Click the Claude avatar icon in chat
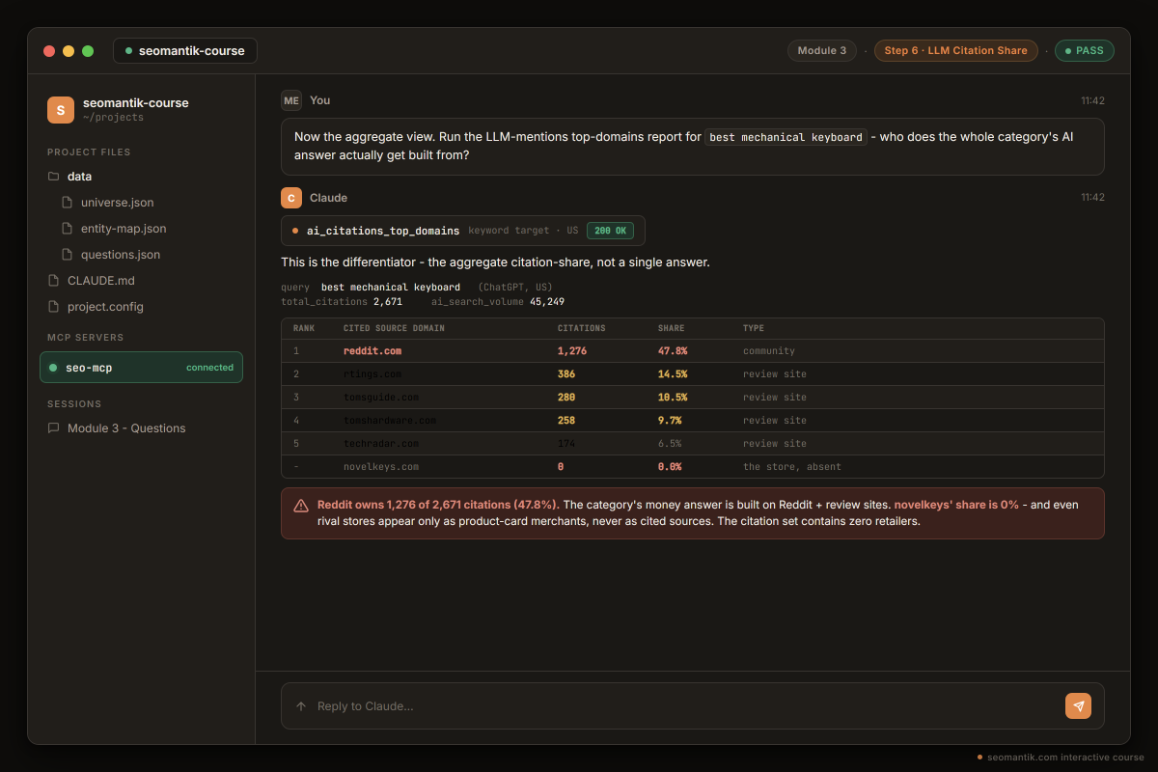 291,198
